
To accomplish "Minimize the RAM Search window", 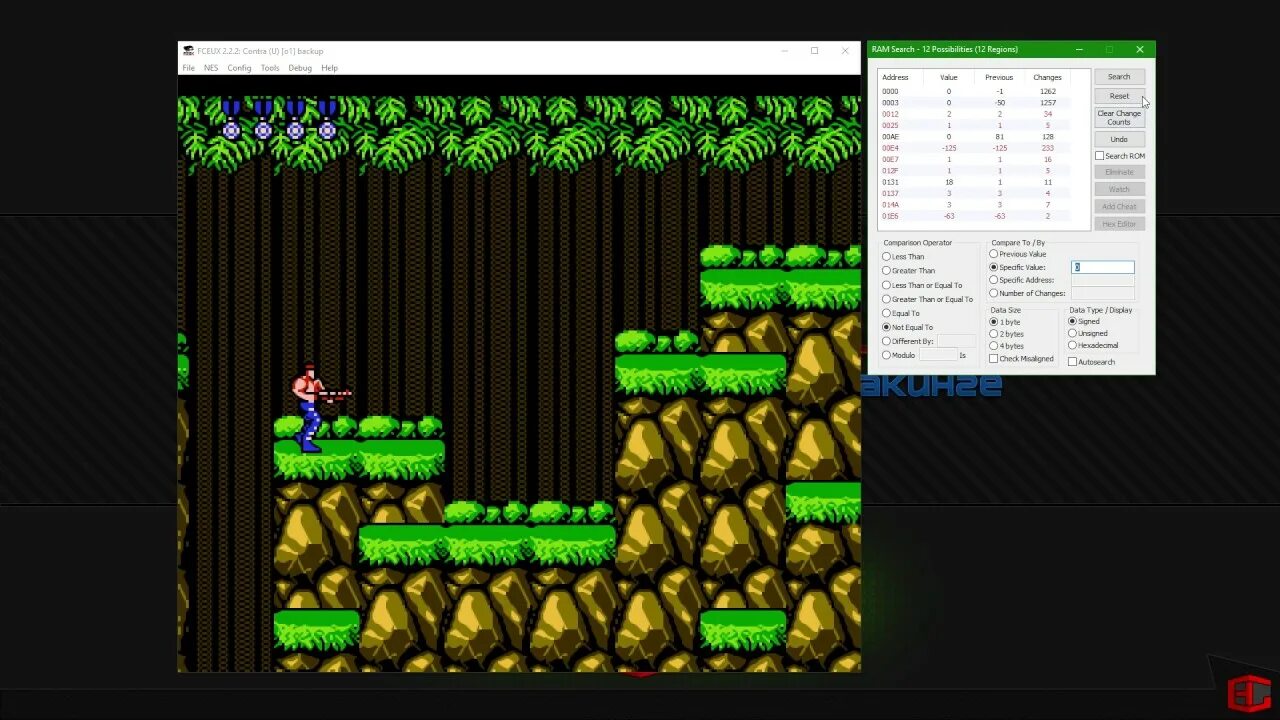I will pyautogui.click(x=1079, y=49).
